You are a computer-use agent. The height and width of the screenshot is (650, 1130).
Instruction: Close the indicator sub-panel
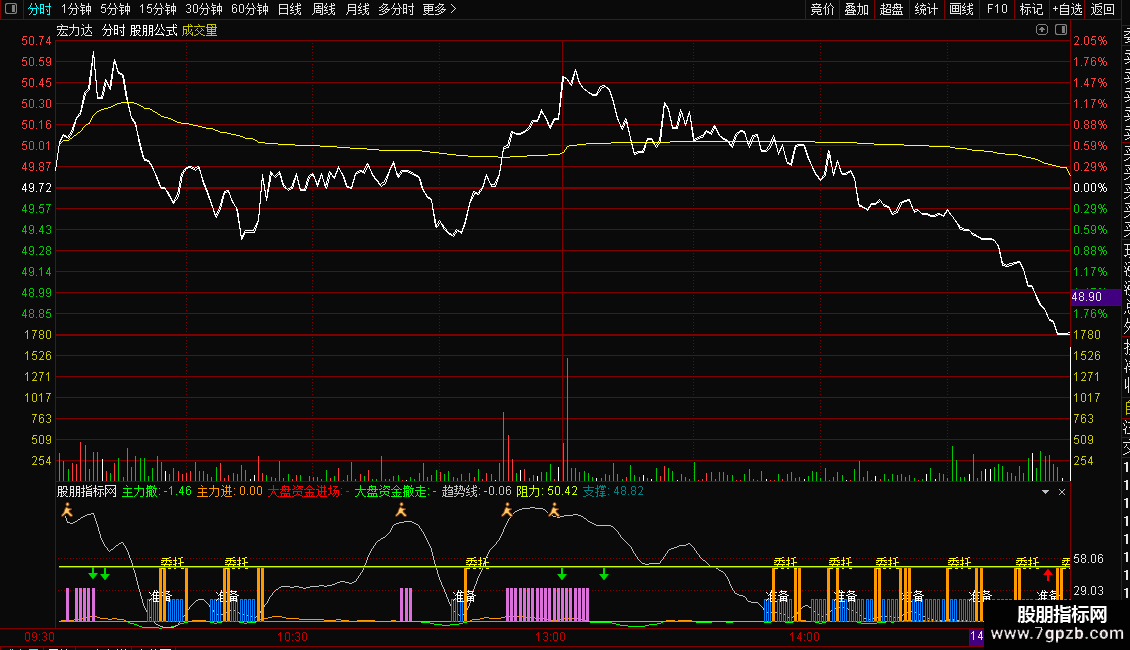point(1062,492)
